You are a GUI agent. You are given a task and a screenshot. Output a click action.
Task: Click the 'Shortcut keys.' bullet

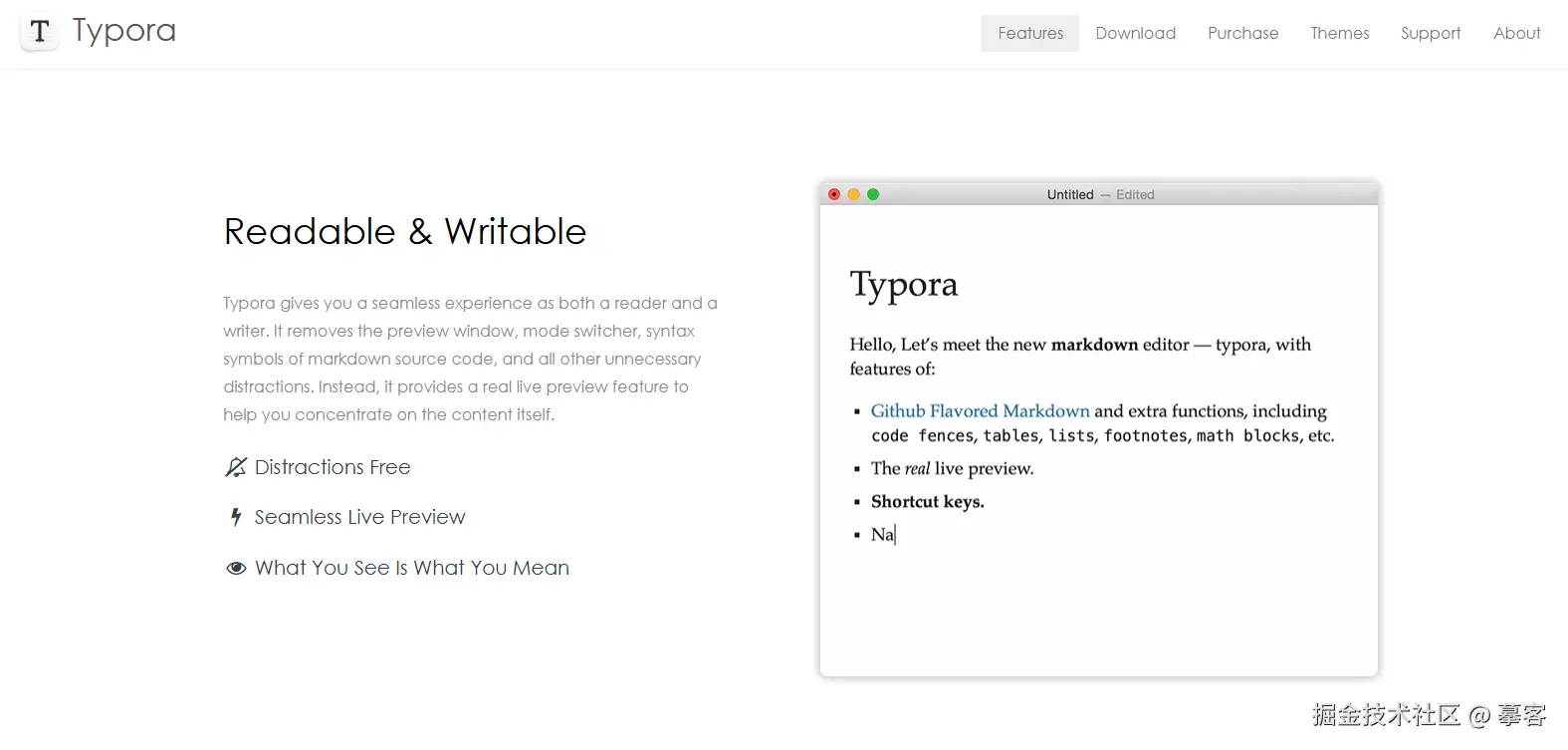tap(928, 501)
